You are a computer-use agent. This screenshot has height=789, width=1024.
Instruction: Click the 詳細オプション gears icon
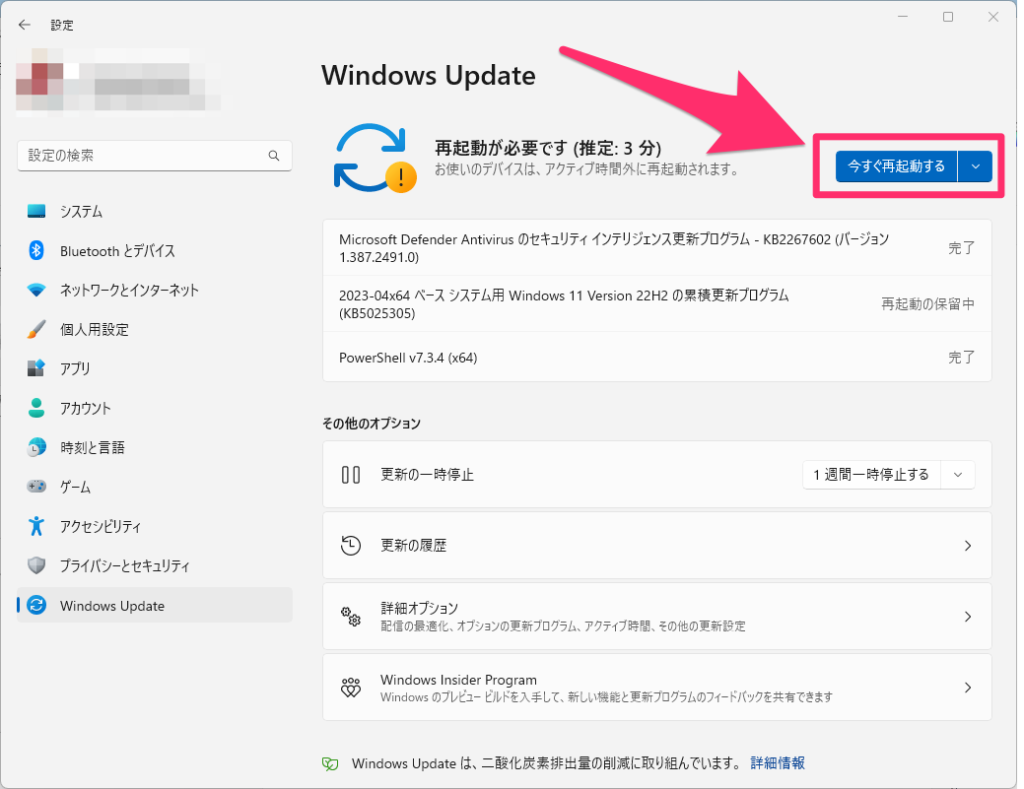[351, 616]
